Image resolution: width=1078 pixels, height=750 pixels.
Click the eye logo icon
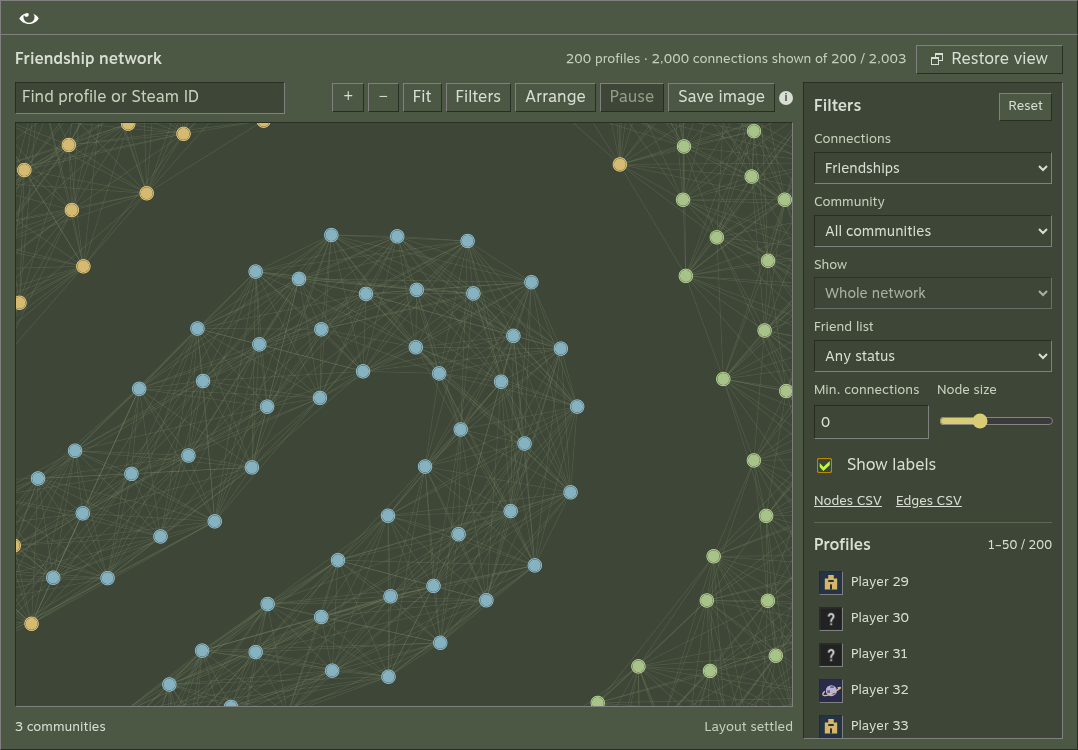pyautogui.click(x=29, y=19)
